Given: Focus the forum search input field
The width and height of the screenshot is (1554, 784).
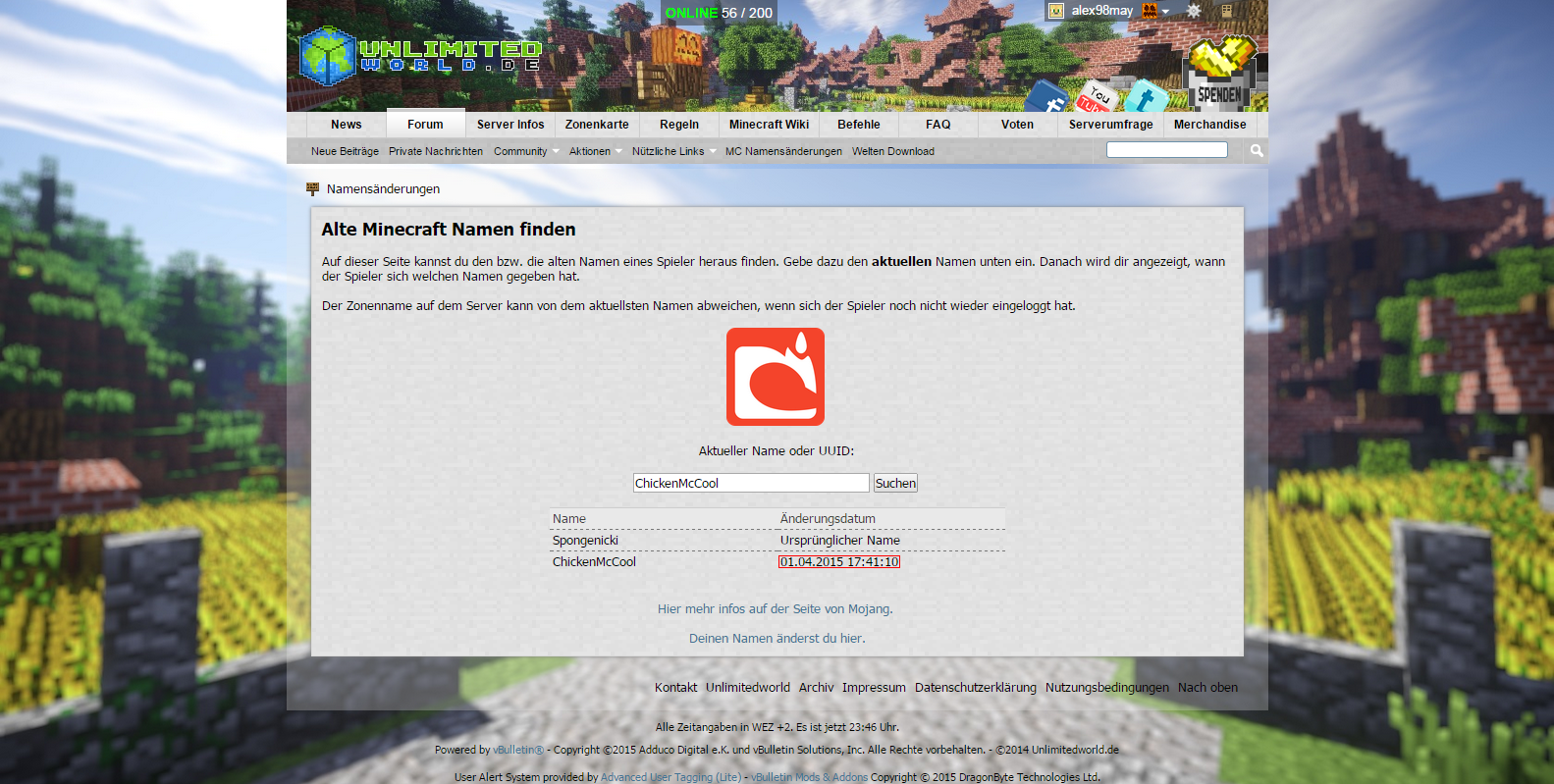Looking at the screenshot, I should [x=1167, y=149].
